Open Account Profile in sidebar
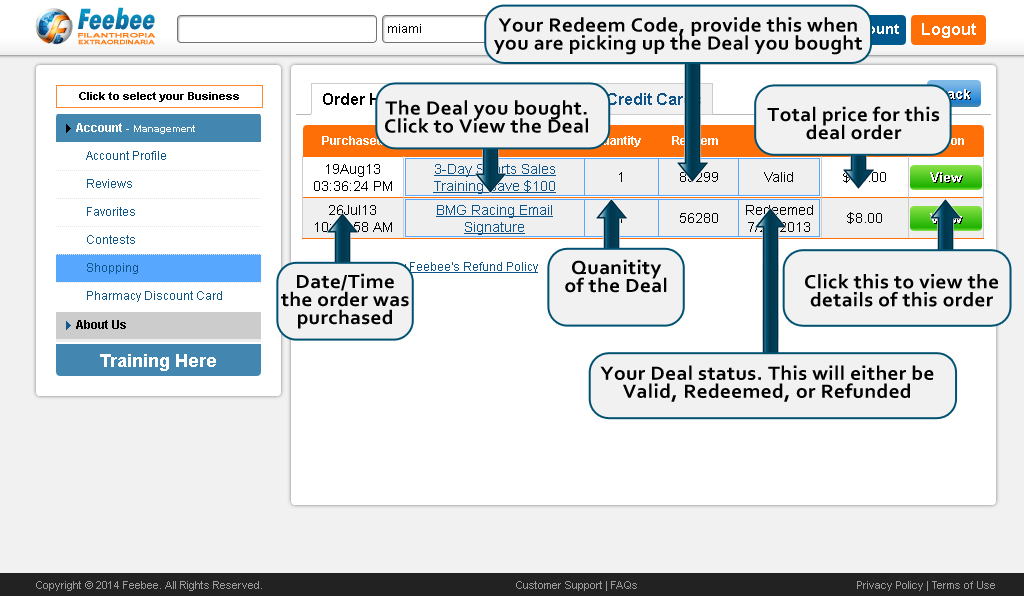 [126, 156]
